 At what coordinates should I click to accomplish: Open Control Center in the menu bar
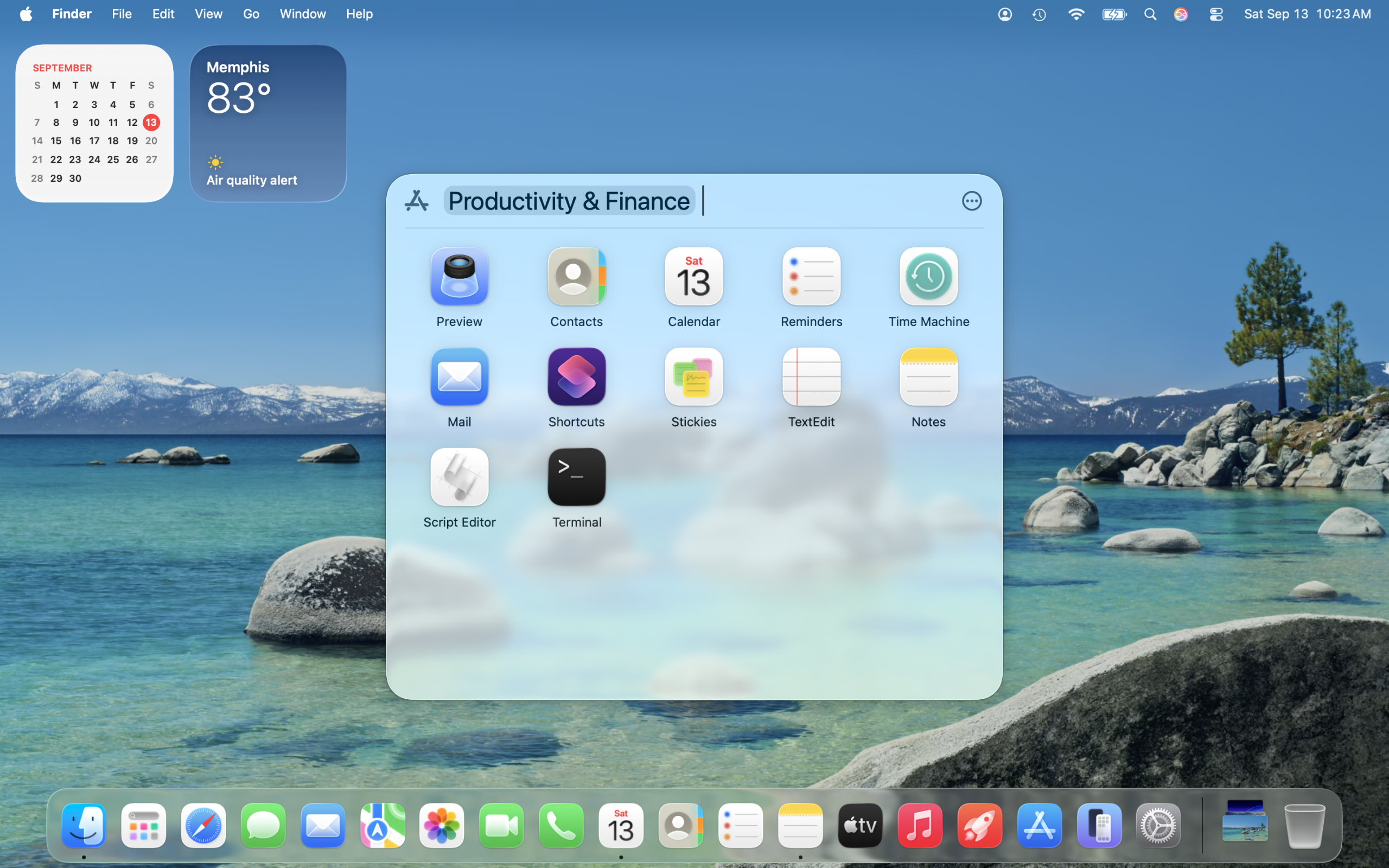coord(1216,14)
